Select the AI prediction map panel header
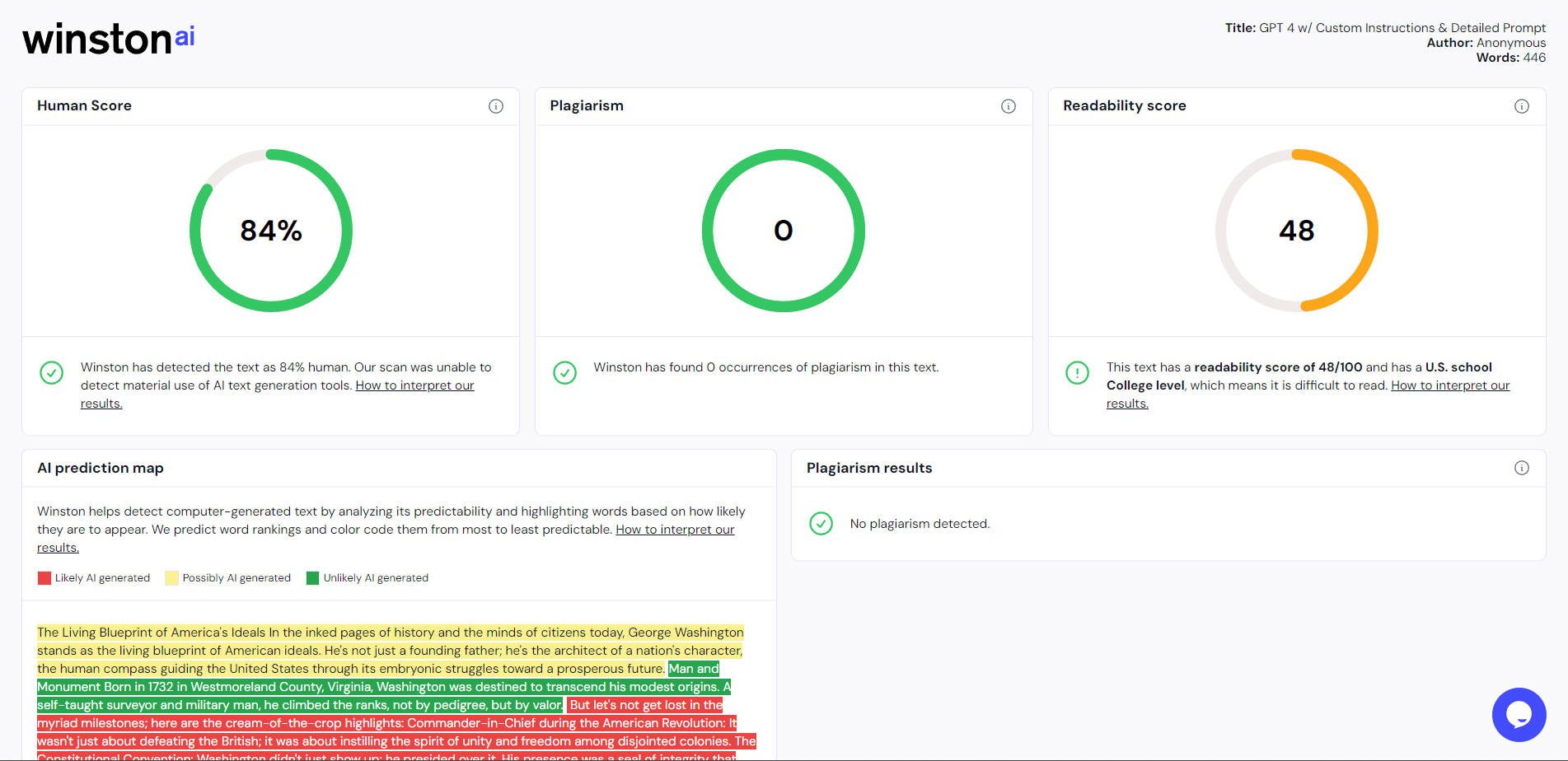The image size is (1568, 761). [100, 467]
